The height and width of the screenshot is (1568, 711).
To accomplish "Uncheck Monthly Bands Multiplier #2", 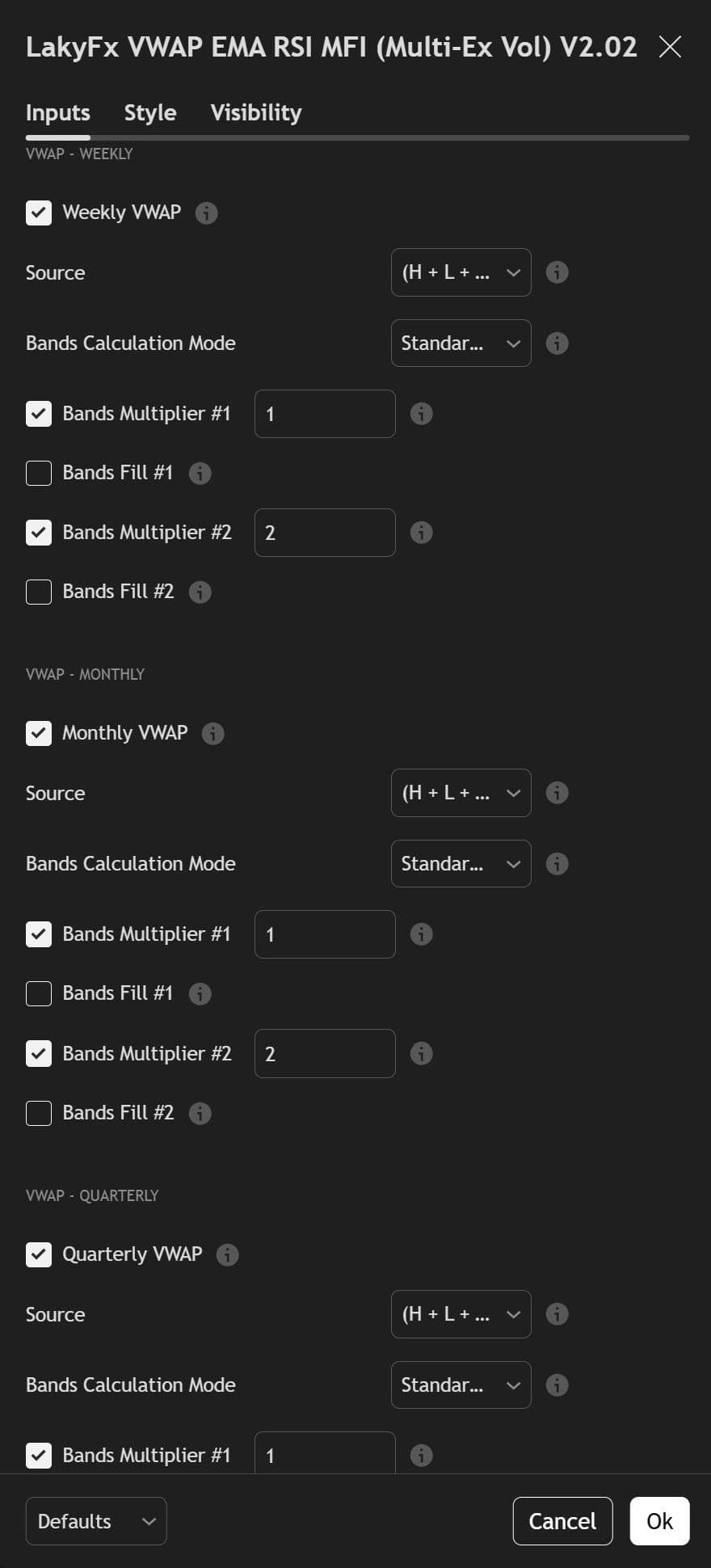I will (39, 1053).
